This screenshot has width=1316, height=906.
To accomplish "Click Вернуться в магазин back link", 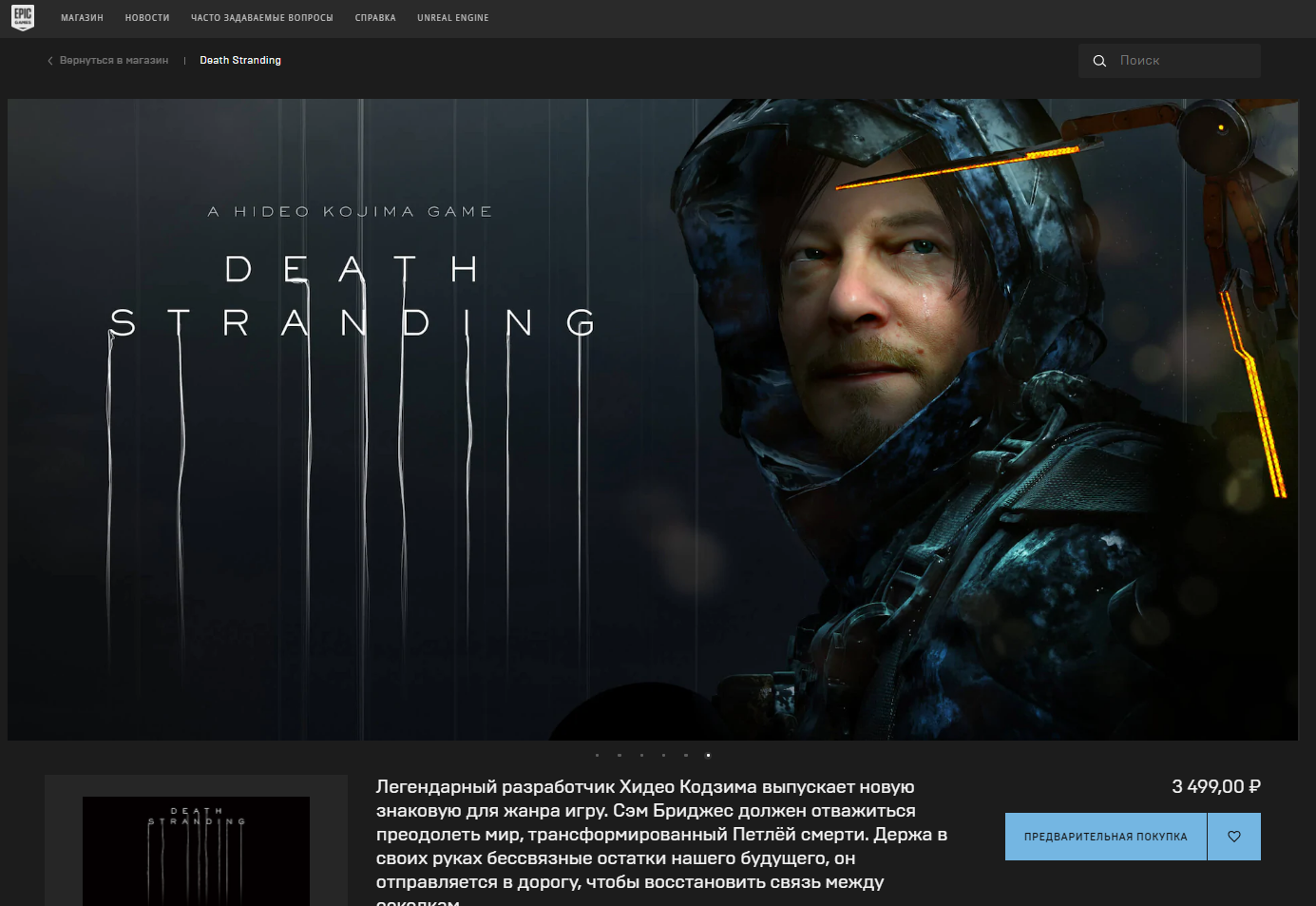I will coord(107,60).
